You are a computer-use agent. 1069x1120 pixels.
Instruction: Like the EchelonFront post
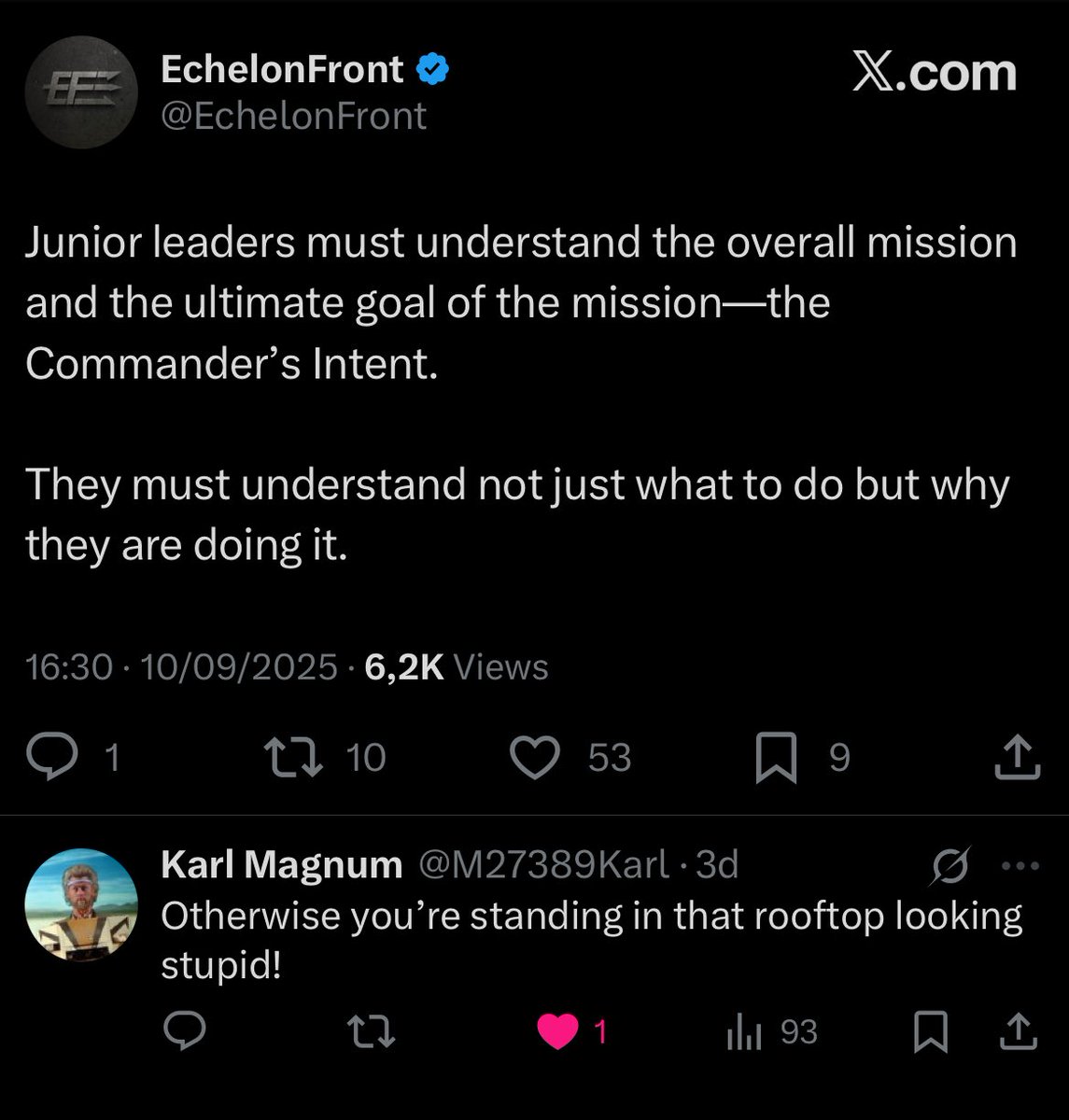(x=536, y=756)
